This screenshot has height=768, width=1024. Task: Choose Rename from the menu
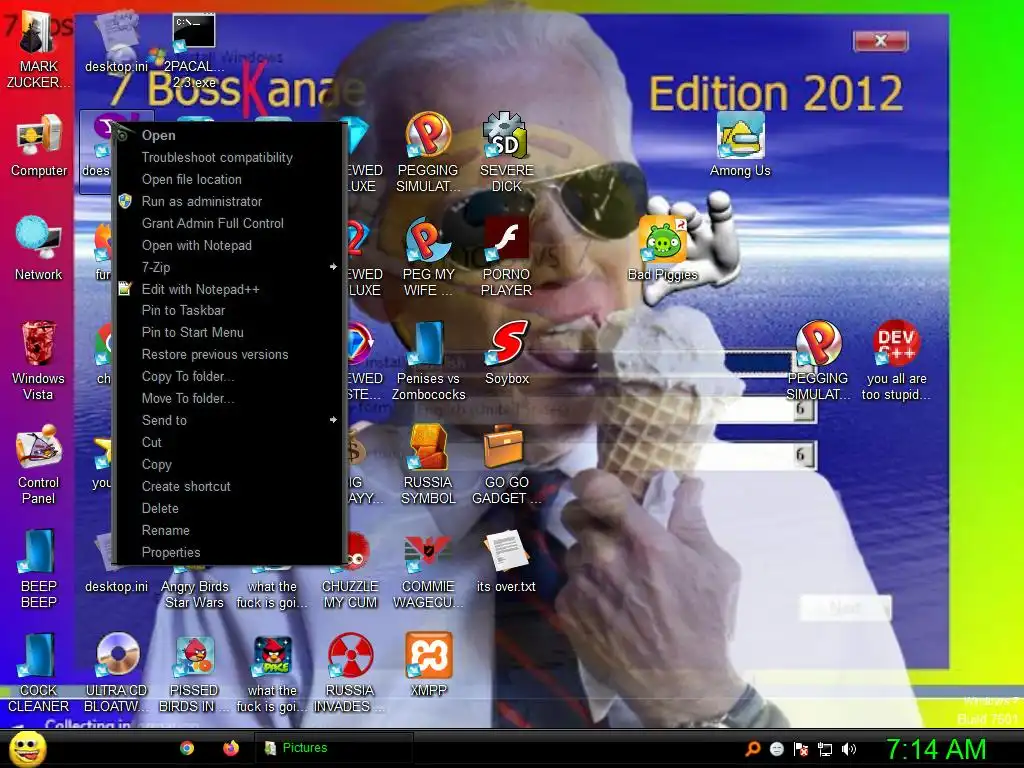[x=229, y=531]
